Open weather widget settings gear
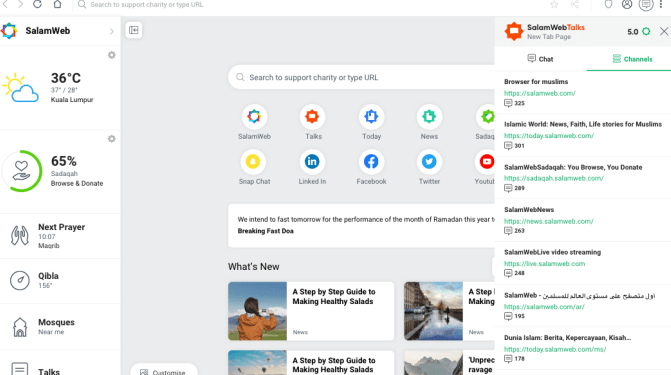This screenshot has width=671, height=375. pyautogui.click(x=112, y=55)
